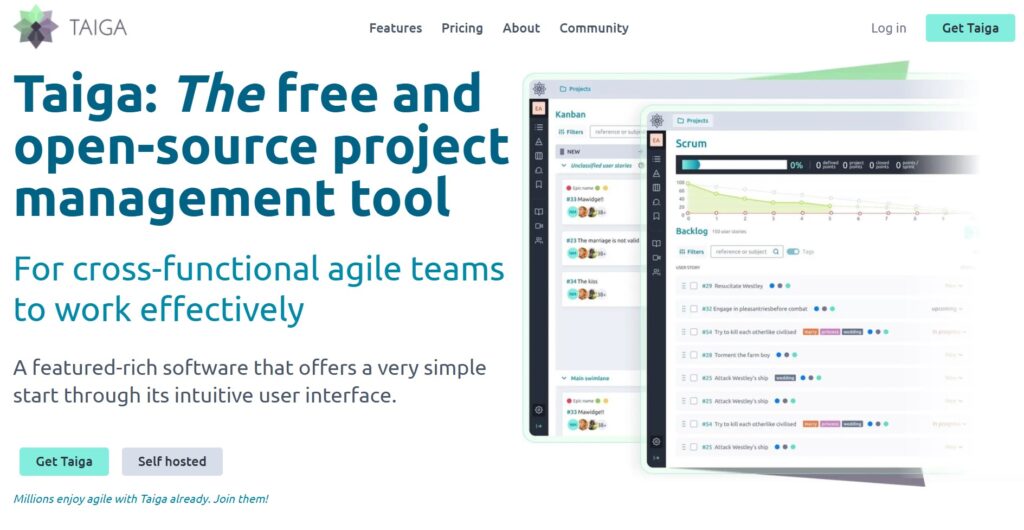Open the triangle issues icon in the Scrum sidebar

656,174
